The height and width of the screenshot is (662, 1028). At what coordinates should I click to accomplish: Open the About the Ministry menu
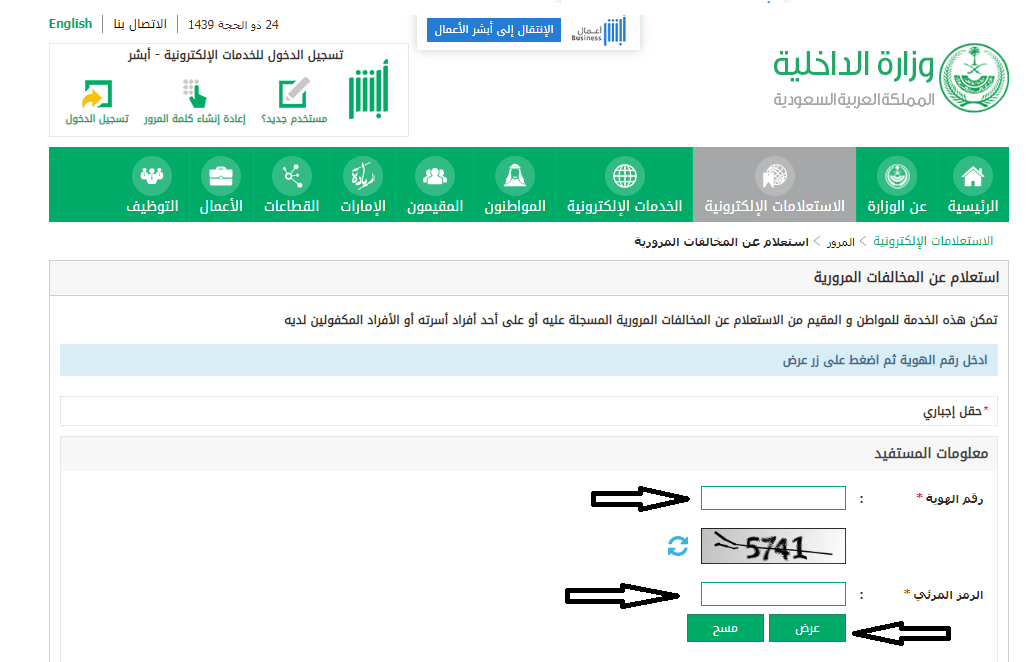click(x=896, y=186)
